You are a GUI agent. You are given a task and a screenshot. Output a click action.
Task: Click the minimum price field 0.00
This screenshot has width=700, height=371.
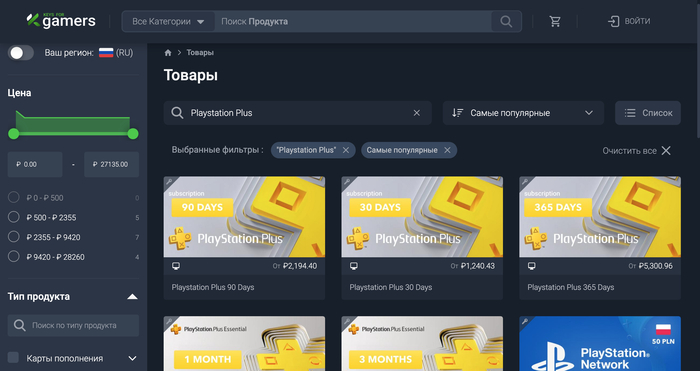click(35, 164)
